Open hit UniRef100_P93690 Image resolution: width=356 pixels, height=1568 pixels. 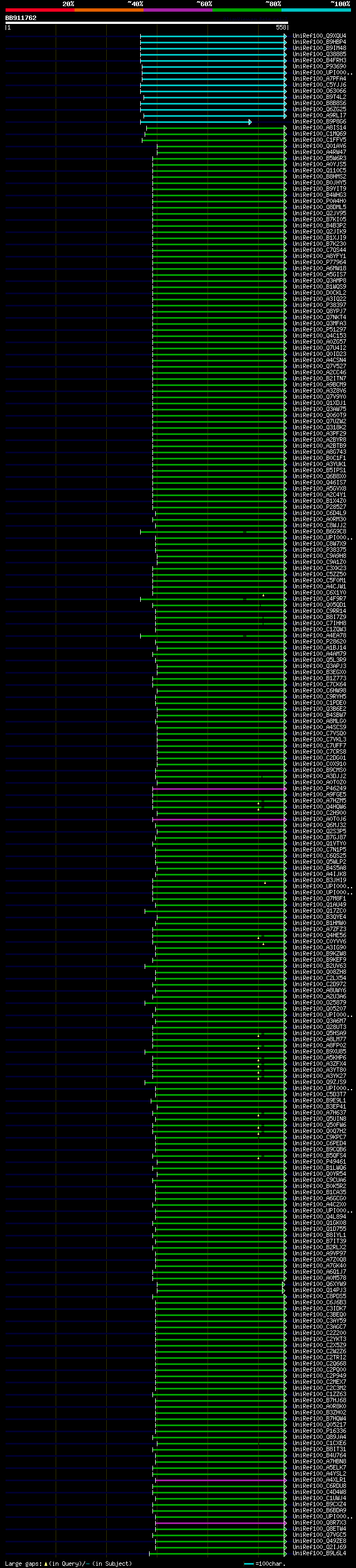pos(319,66)
